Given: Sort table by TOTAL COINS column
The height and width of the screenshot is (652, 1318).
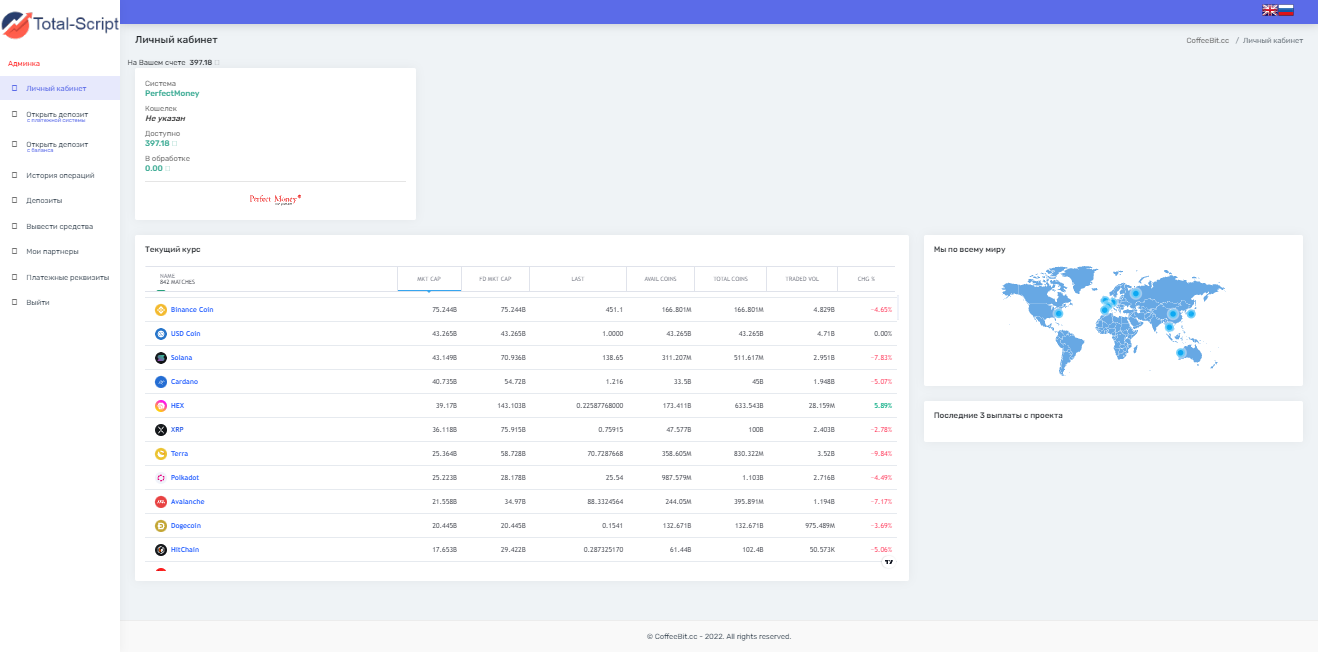Looking at the screenshot, I should pos(731,279).
